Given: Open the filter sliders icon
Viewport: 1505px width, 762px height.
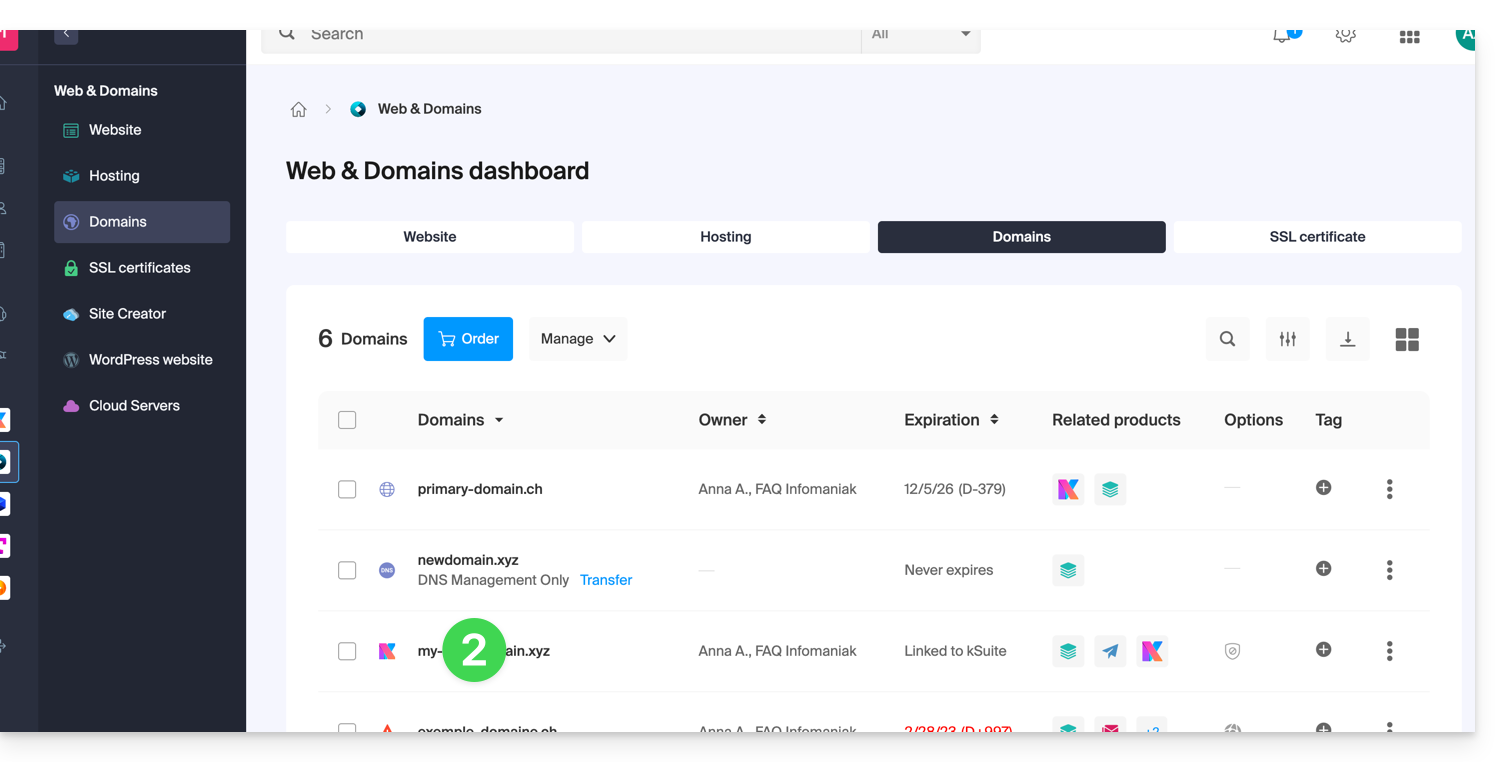Looking at the screenshot, I should (x=1287, y=339).
